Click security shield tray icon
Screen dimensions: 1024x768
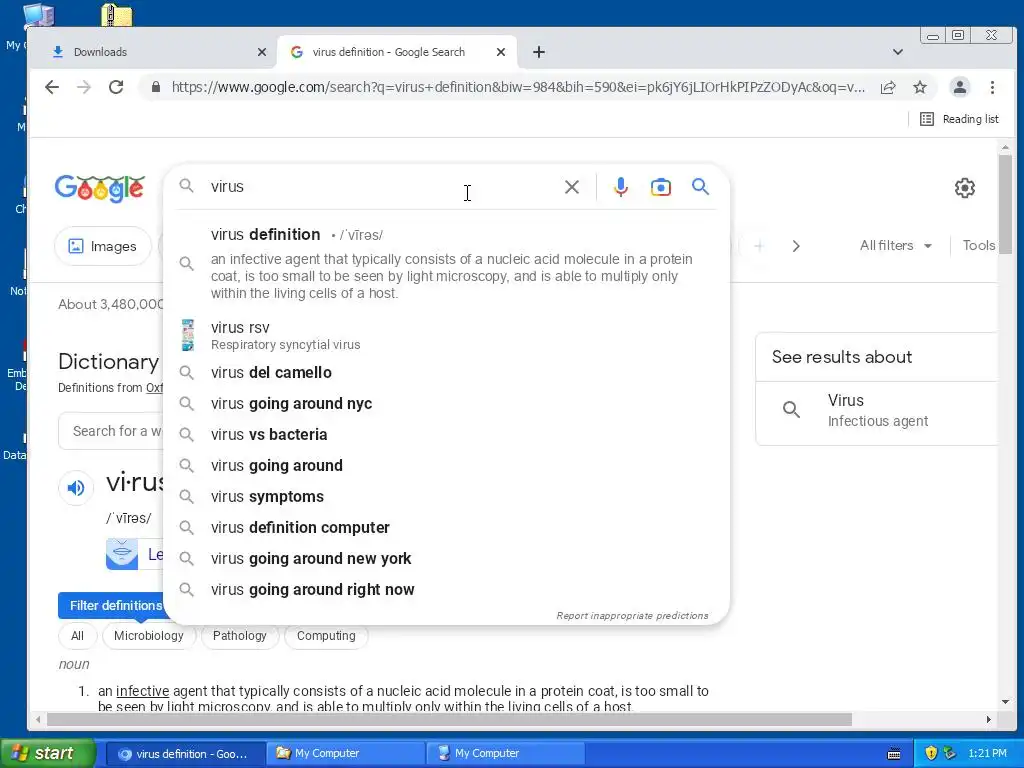click(931, 754)
